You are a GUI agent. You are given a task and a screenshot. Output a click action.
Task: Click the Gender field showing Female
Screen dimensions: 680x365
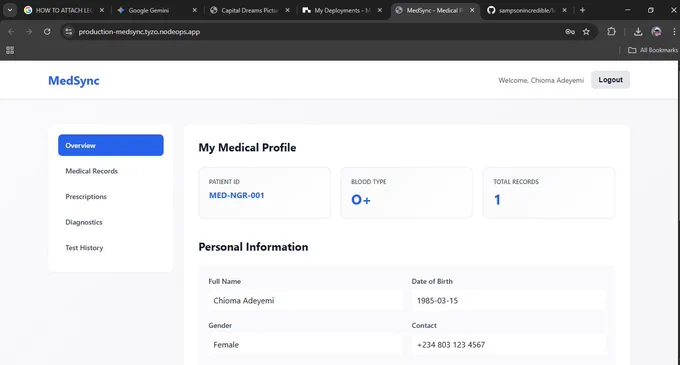(305, 345)
